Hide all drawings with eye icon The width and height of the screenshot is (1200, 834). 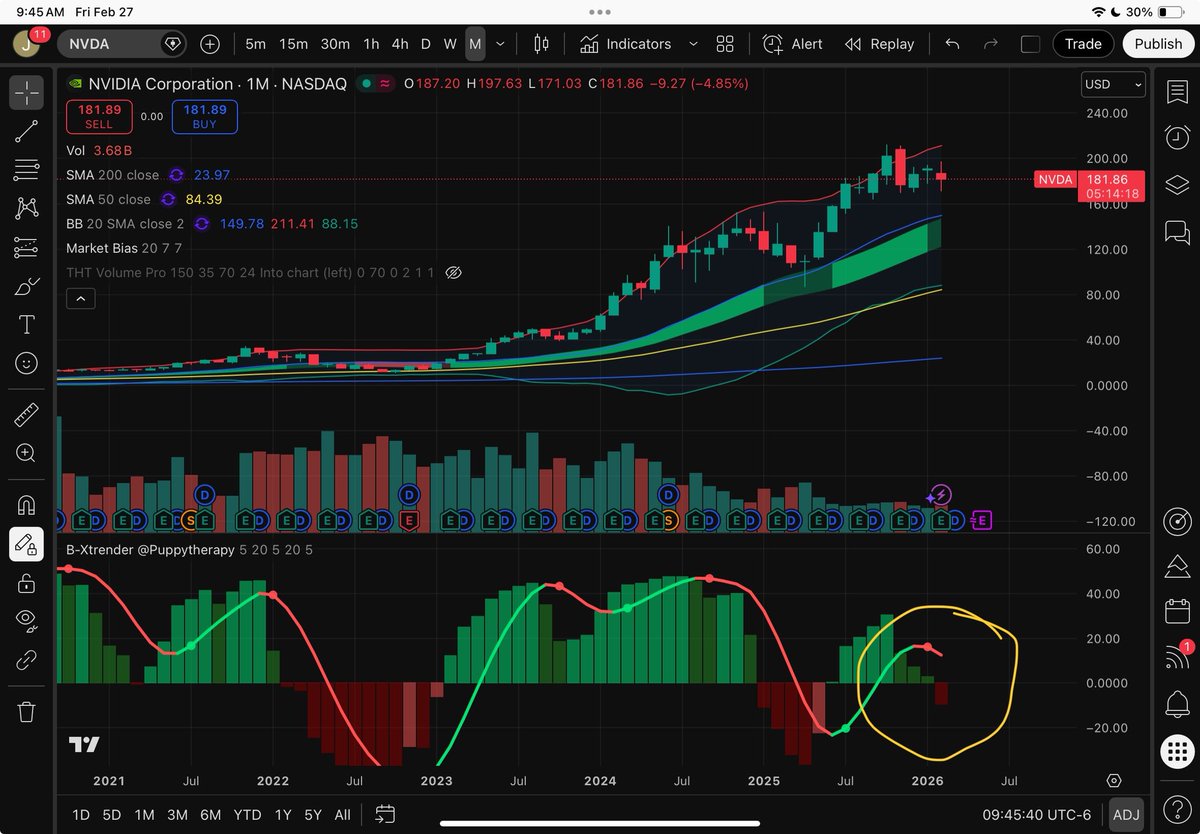[x=27, y=620]
